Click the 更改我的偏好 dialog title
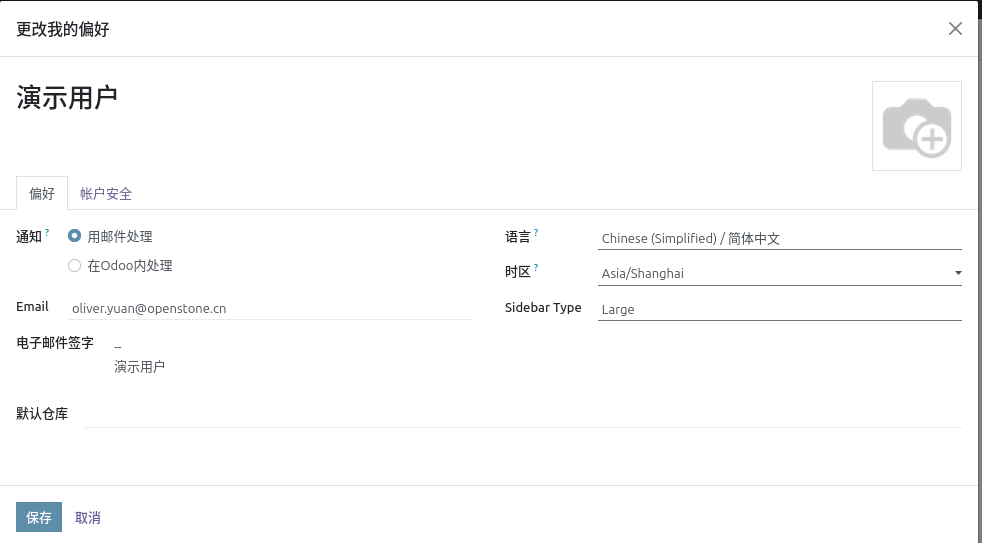982x543 pixels. click(x=63, y=29)
